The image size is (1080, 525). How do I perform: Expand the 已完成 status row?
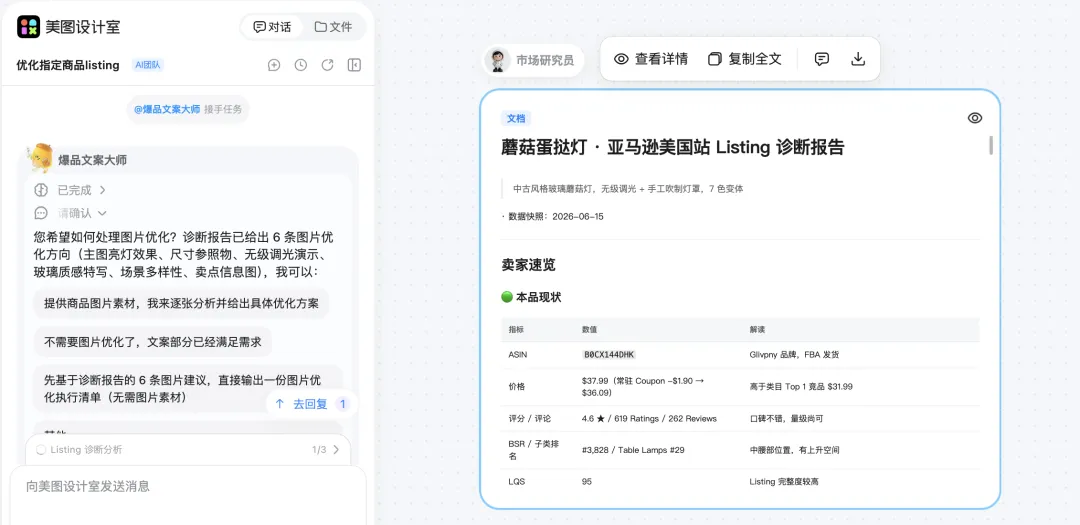pos(70,189)
